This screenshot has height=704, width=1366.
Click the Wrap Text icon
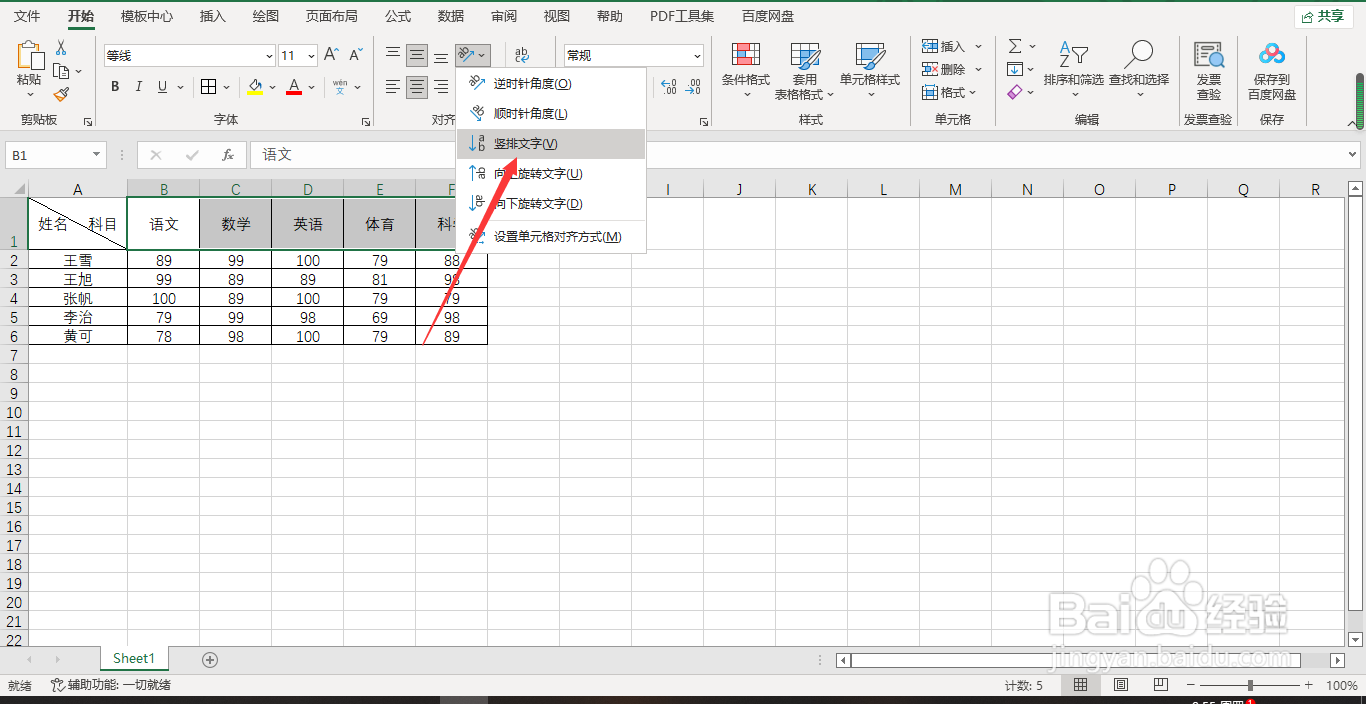(522, 56)
